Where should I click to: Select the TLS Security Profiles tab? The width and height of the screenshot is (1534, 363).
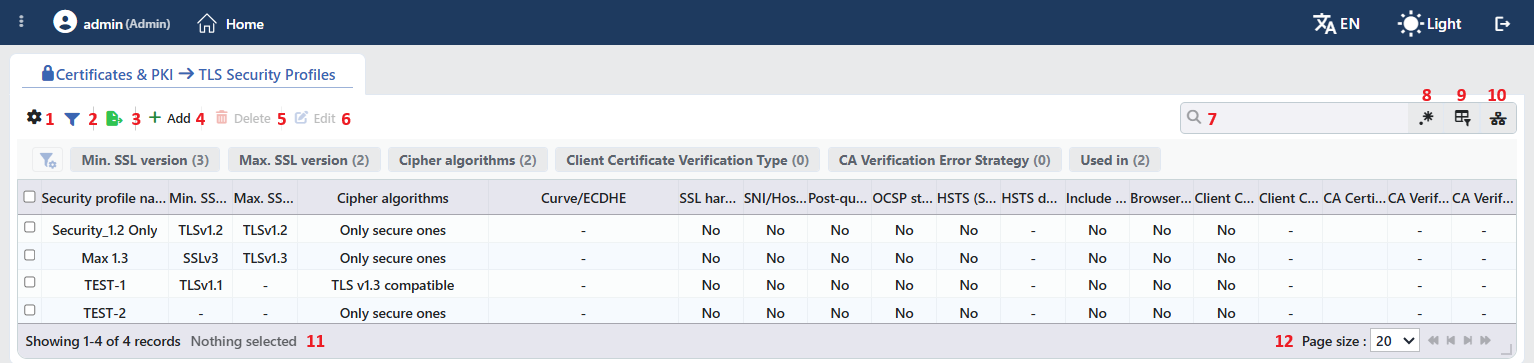[188, 74]
